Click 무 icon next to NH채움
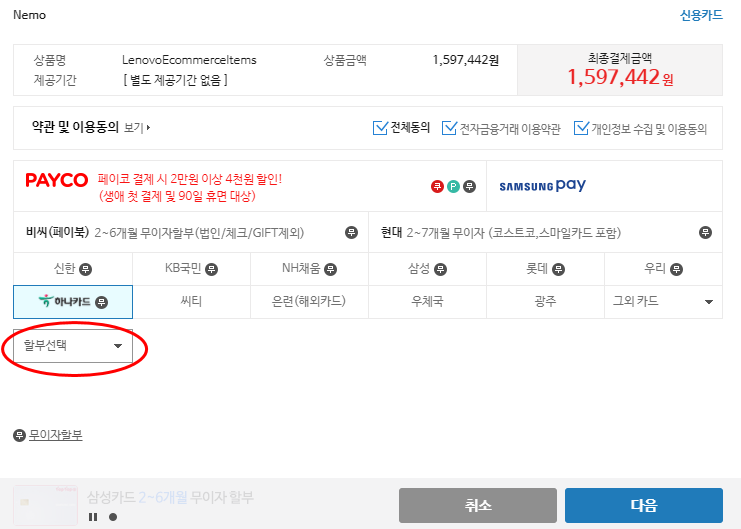The height and width of the screenshot is (529, 741). pyautogui.click(x=330, y=269)
